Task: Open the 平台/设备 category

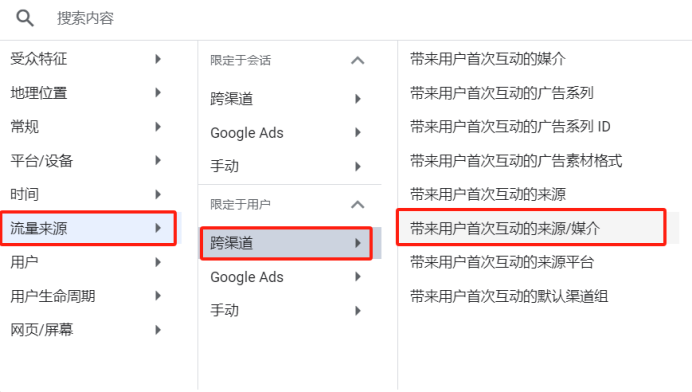Action: tap(90, 161)
